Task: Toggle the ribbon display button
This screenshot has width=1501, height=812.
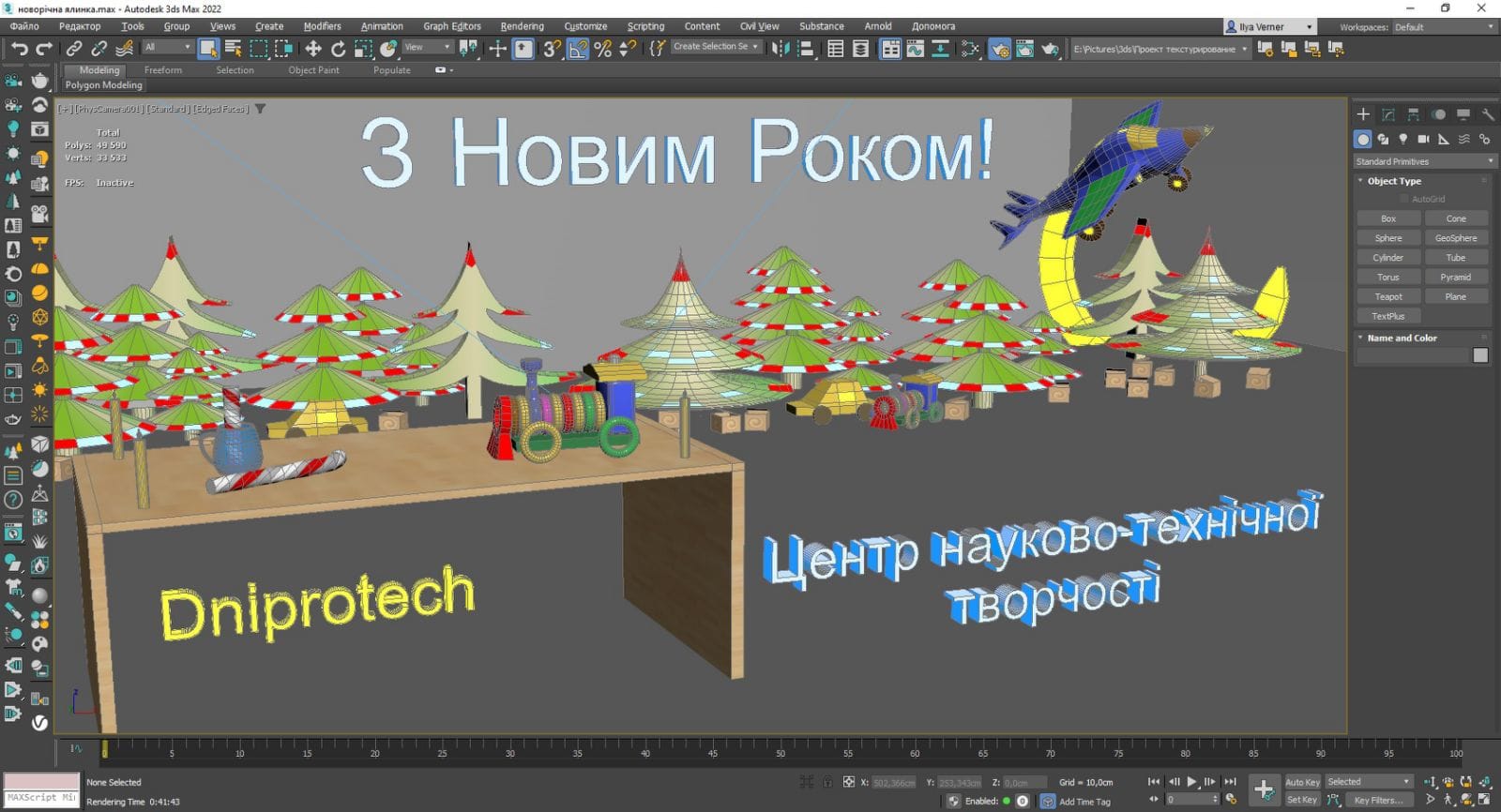Action: (890, 49)
